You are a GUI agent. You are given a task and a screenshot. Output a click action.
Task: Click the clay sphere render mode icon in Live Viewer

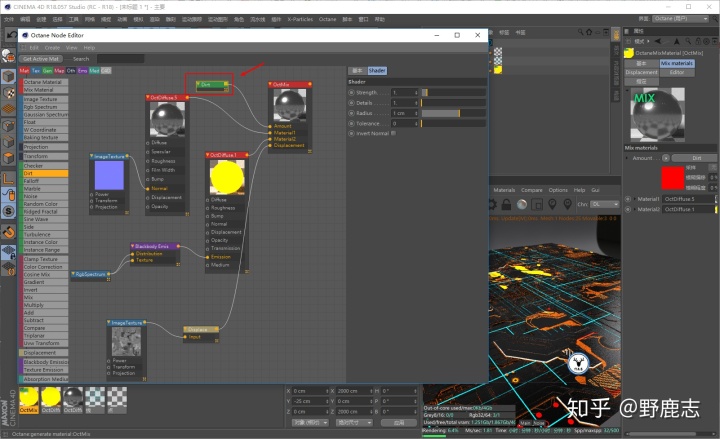click(522, 204)
